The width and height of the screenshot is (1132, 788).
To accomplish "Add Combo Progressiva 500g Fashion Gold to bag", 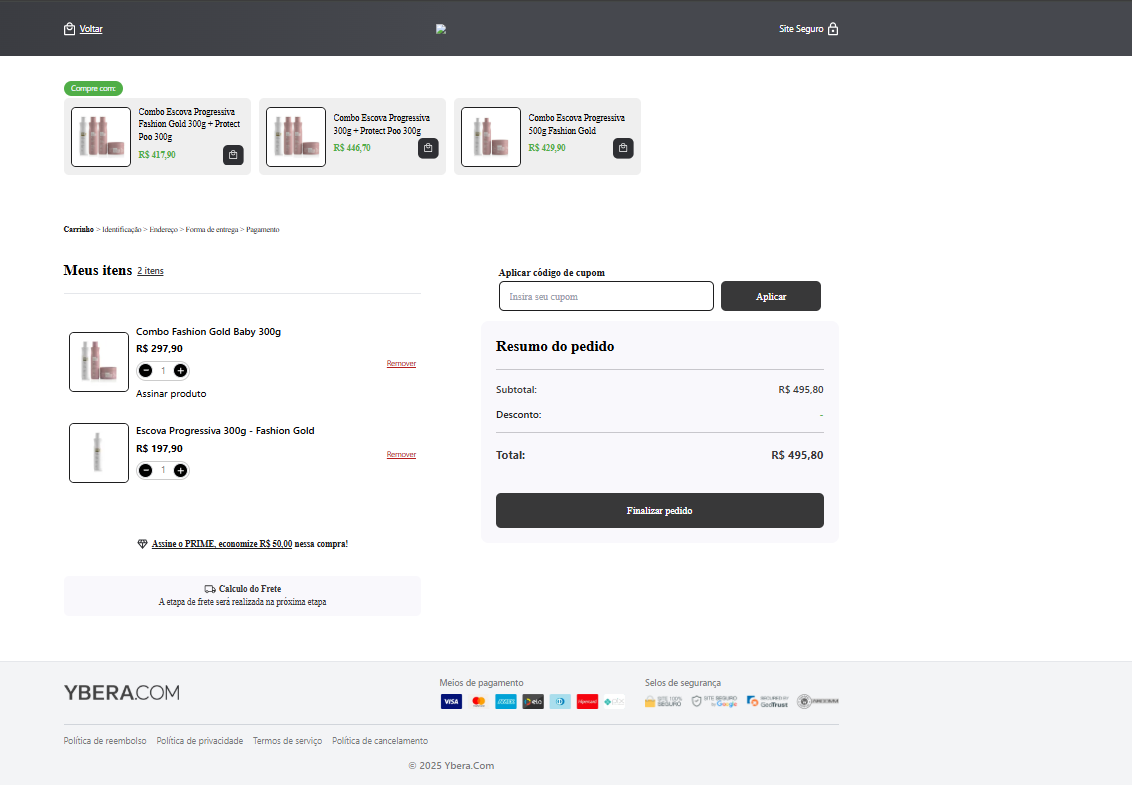I will 623,148.
